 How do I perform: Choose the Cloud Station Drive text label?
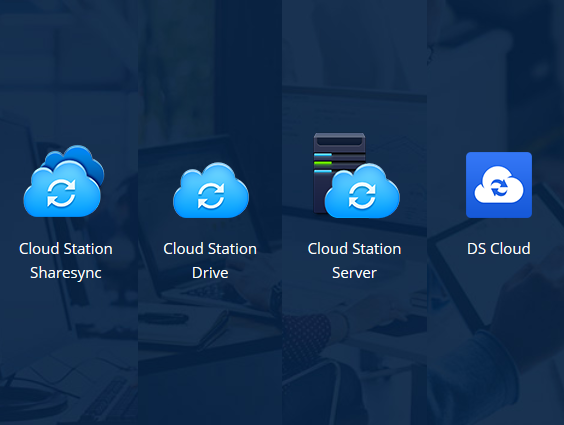210,261
